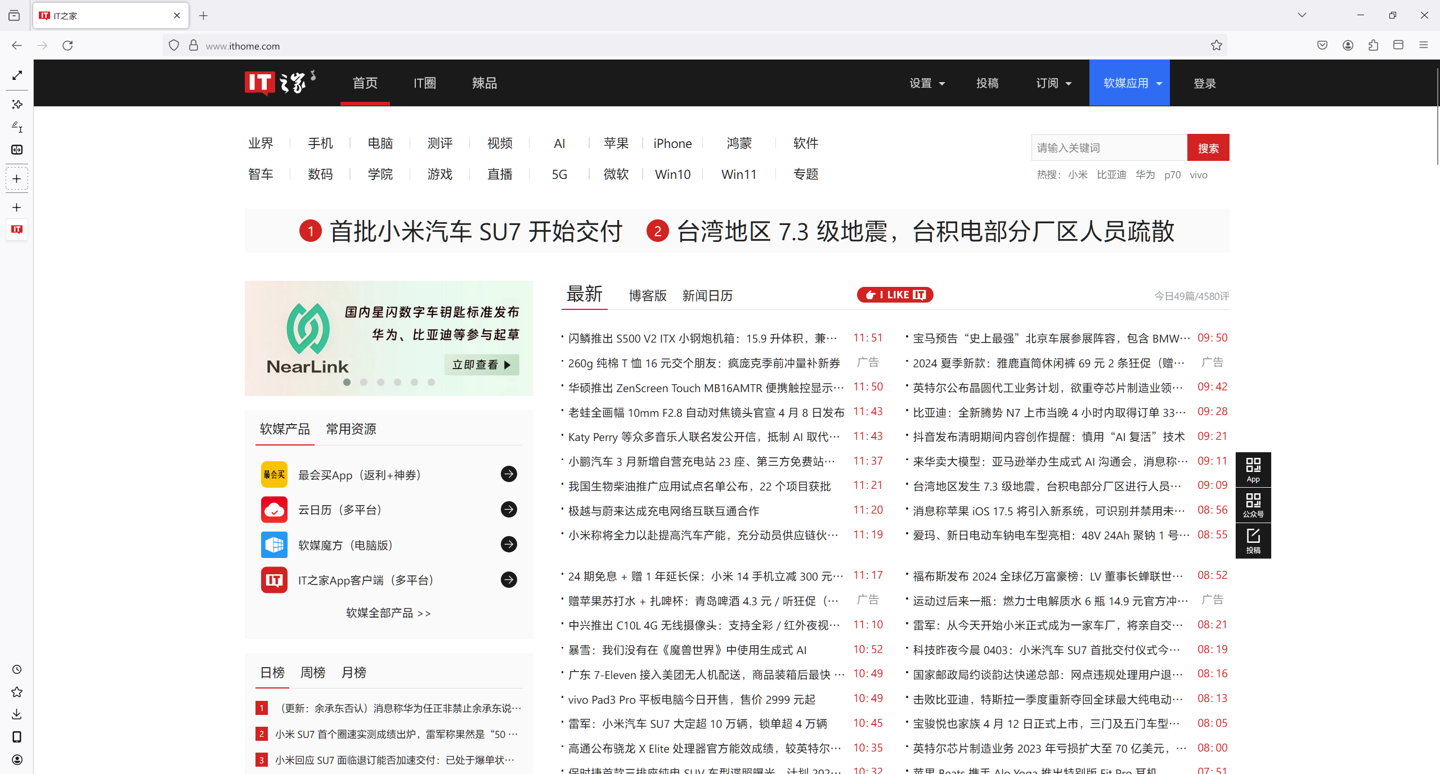The width and height of the screenshot is (1440, 774).
Task: Open the Extensions puzzle icon
Action: [x=1373, y=46]
